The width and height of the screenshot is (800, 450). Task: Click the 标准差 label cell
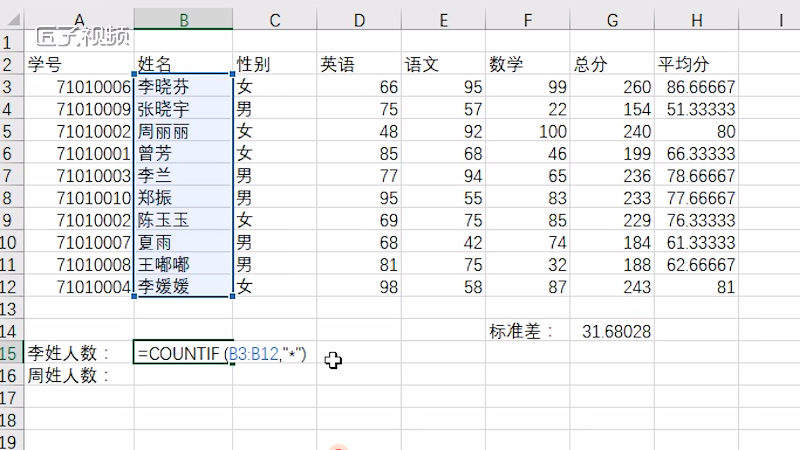click(527, 331)
